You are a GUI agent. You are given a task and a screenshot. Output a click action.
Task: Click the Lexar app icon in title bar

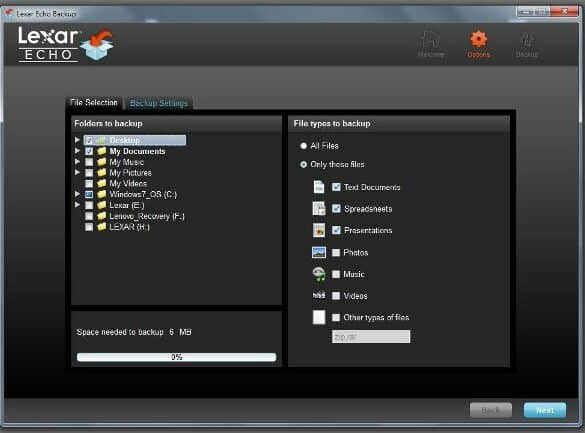coord(9,13)
